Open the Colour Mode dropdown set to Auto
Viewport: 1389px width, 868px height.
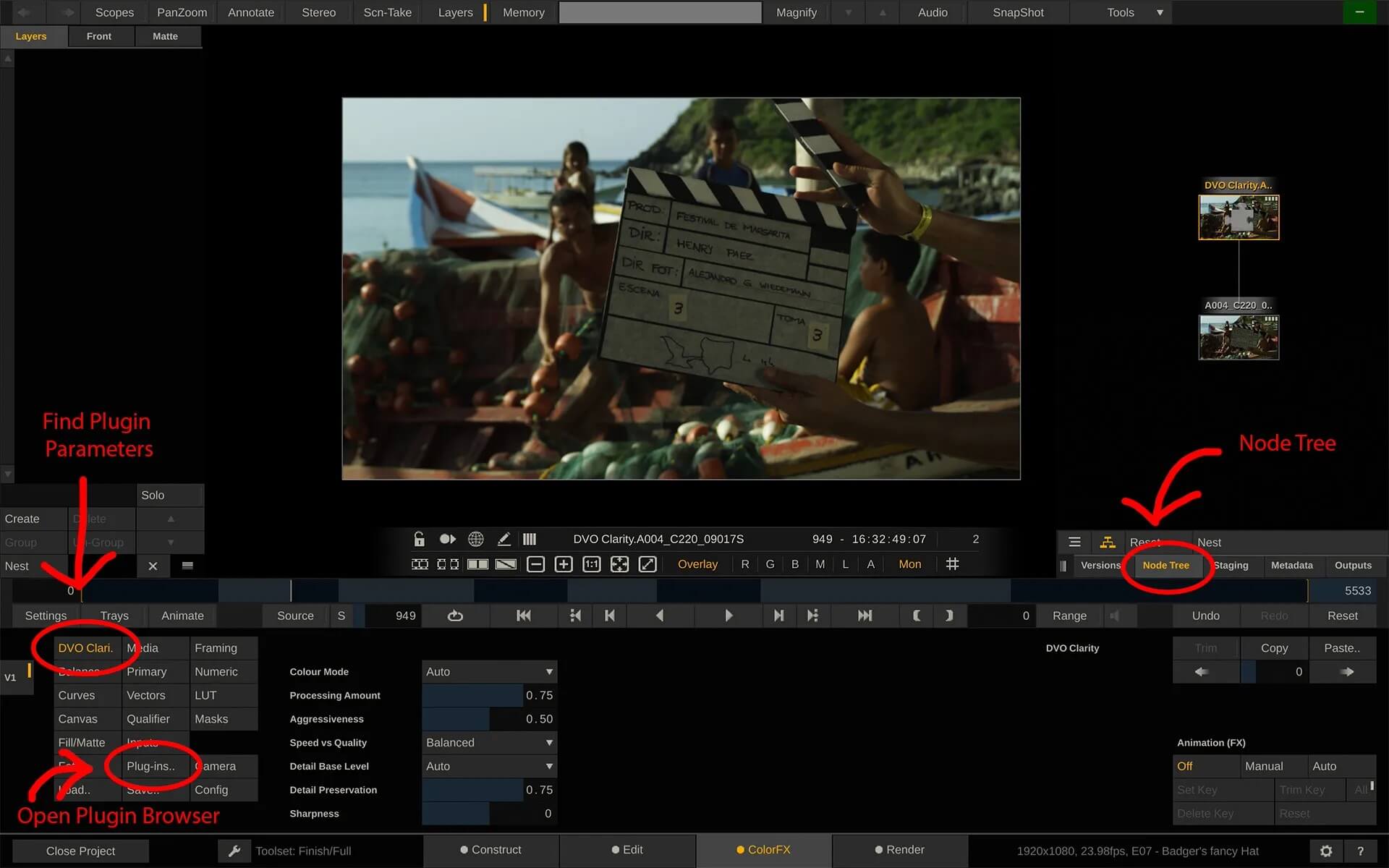tap(489, 671)
